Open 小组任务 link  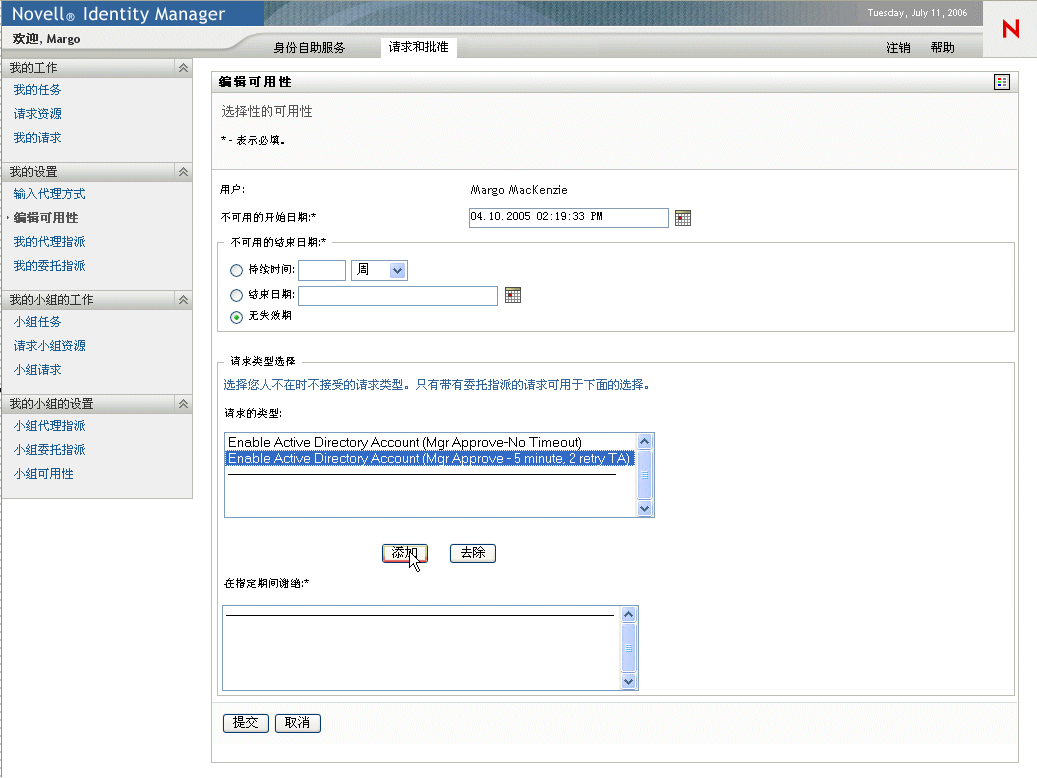coord(37,322)
